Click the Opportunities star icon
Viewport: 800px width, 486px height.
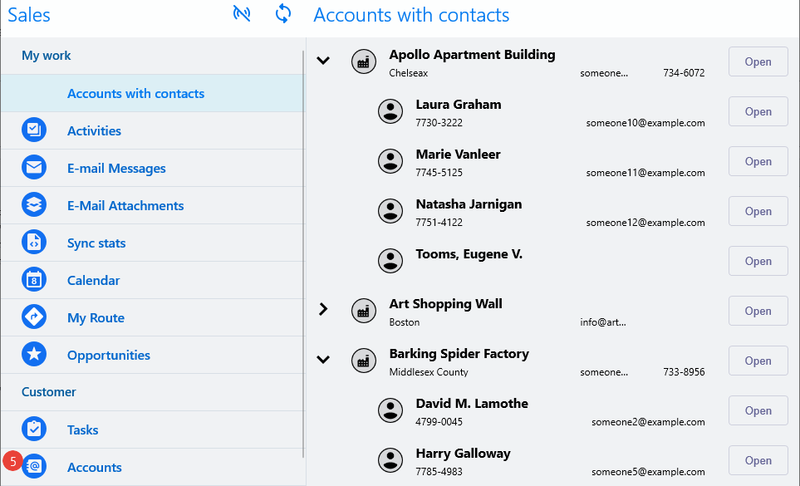pos(34,355)
